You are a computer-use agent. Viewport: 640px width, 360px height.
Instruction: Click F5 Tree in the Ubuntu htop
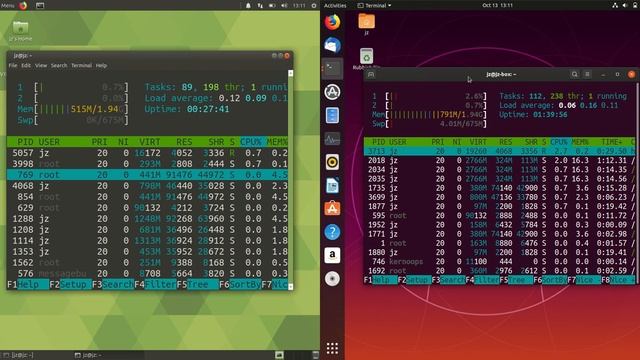(x=516, y=280)
